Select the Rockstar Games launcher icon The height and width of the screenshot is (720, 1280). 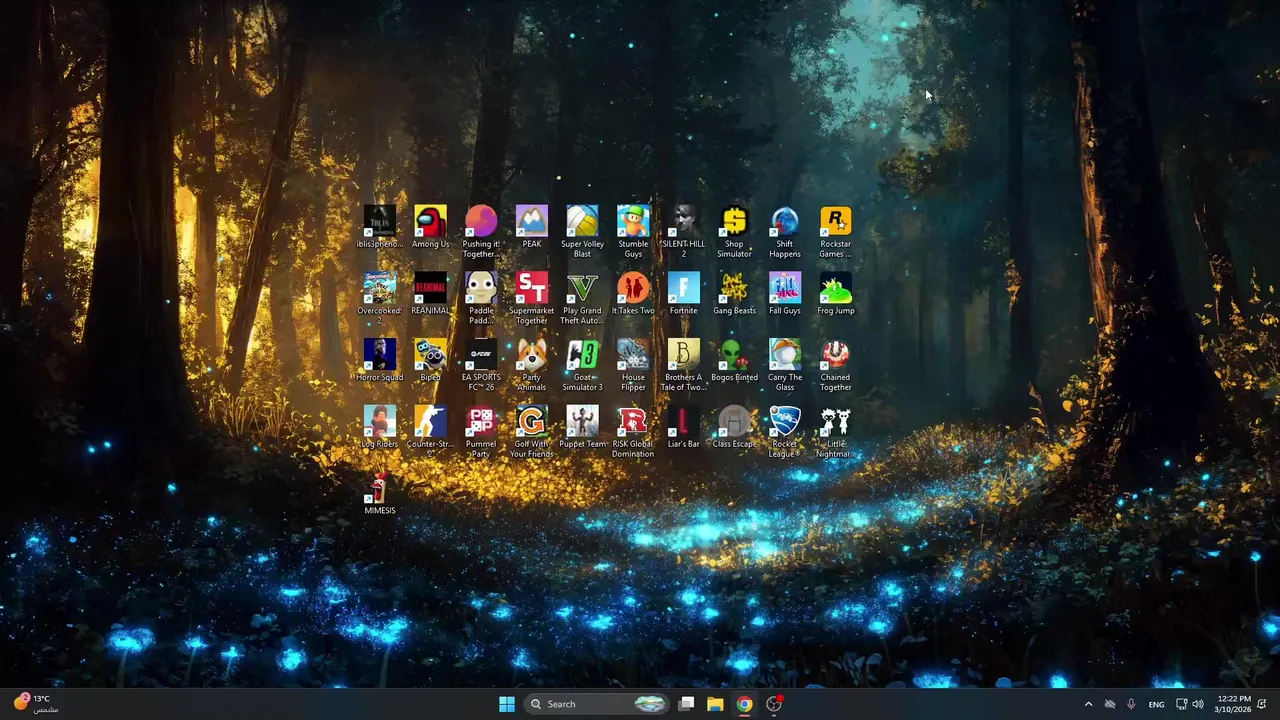836,232
